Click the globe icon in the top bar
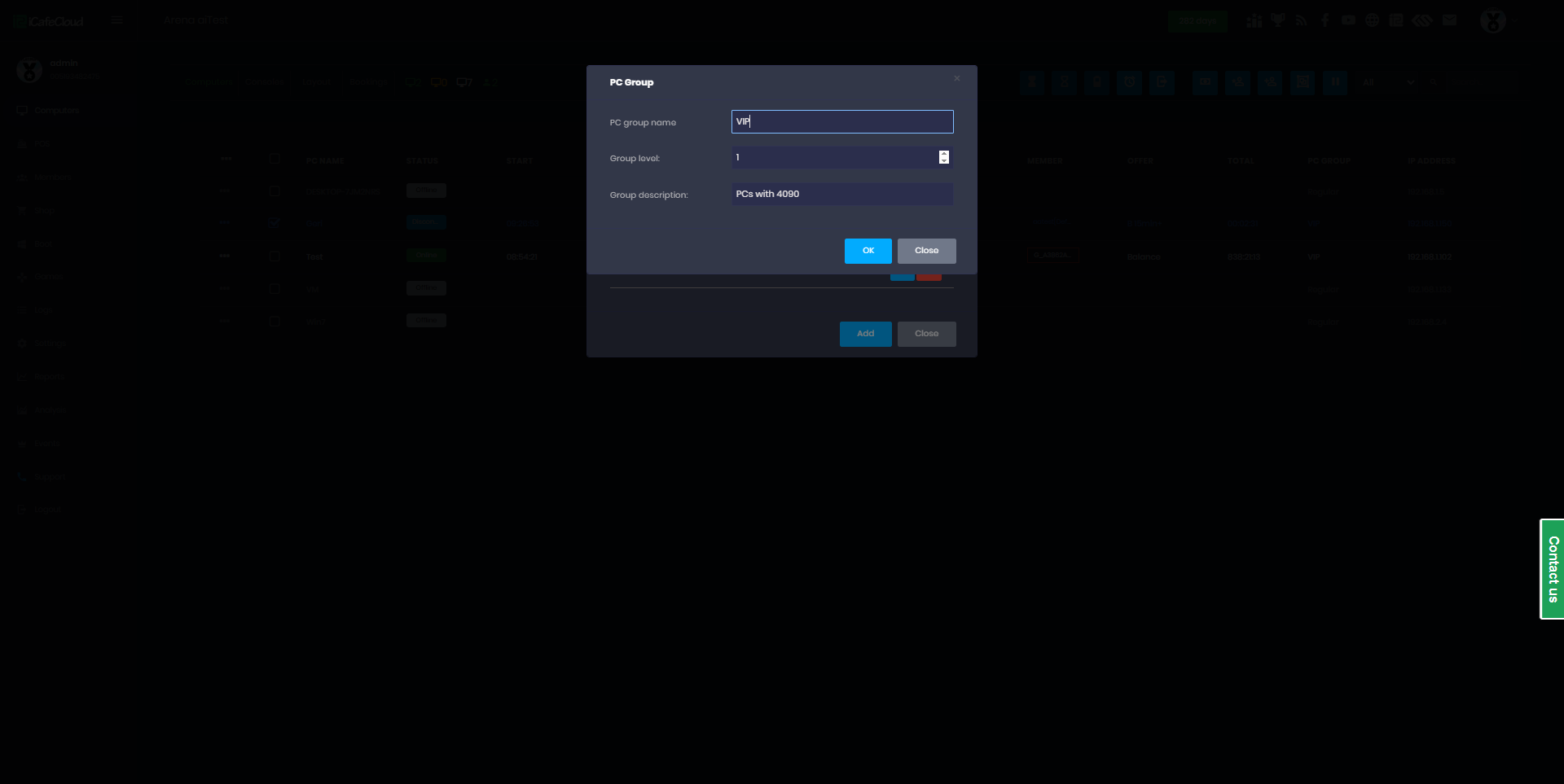1564x784 pixels. click(1373, 20)
